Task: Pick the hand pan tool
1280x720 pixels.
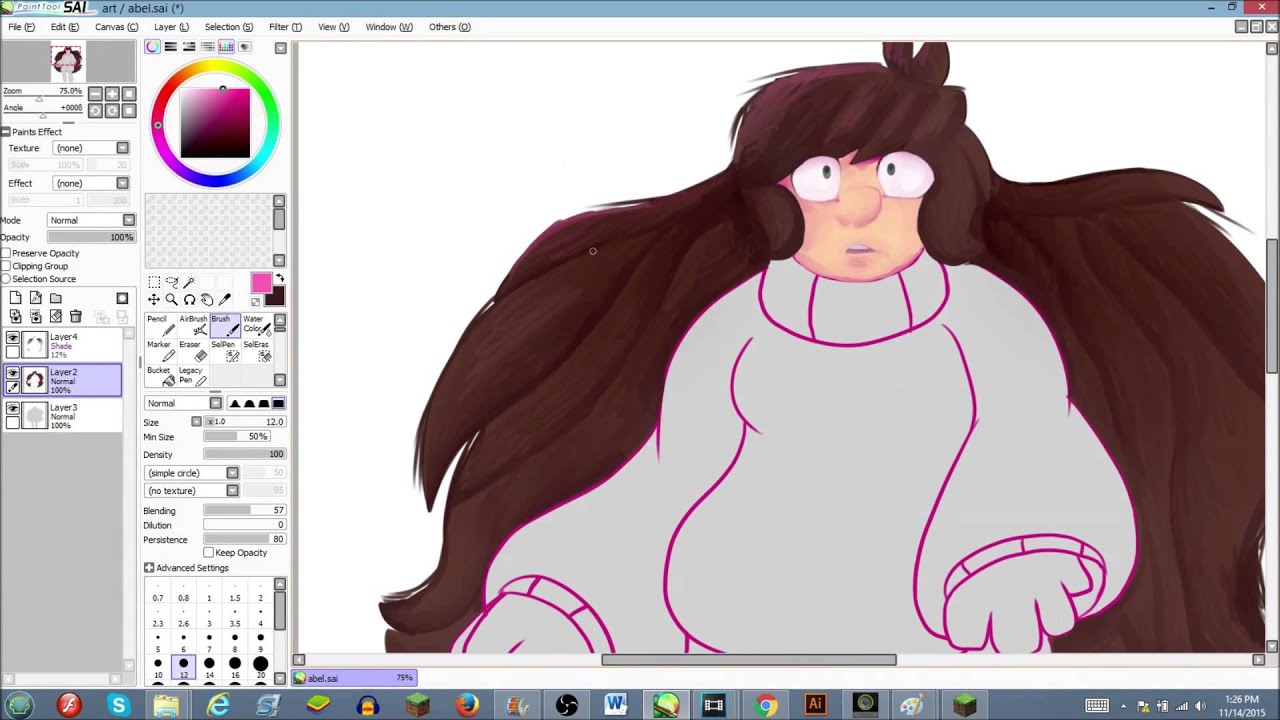Action: pyautogui.click(x=206, y=300)
